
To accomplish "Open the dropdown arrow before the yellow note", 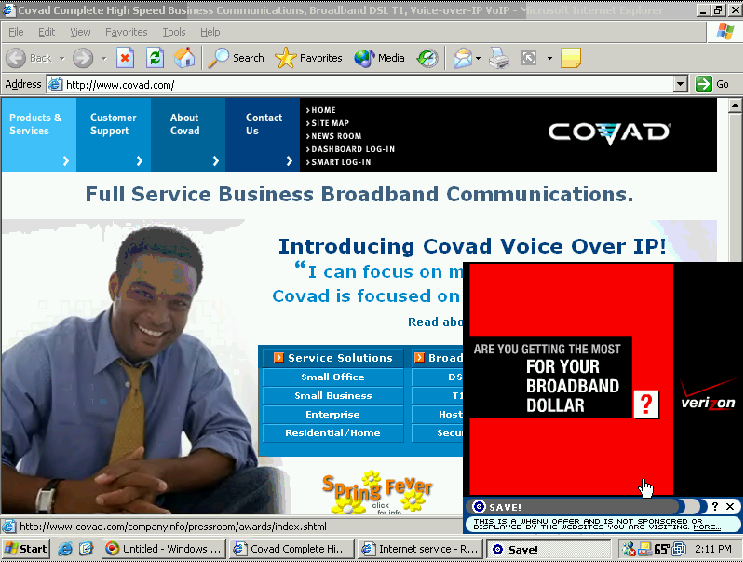I will click(x=550, y=59).
